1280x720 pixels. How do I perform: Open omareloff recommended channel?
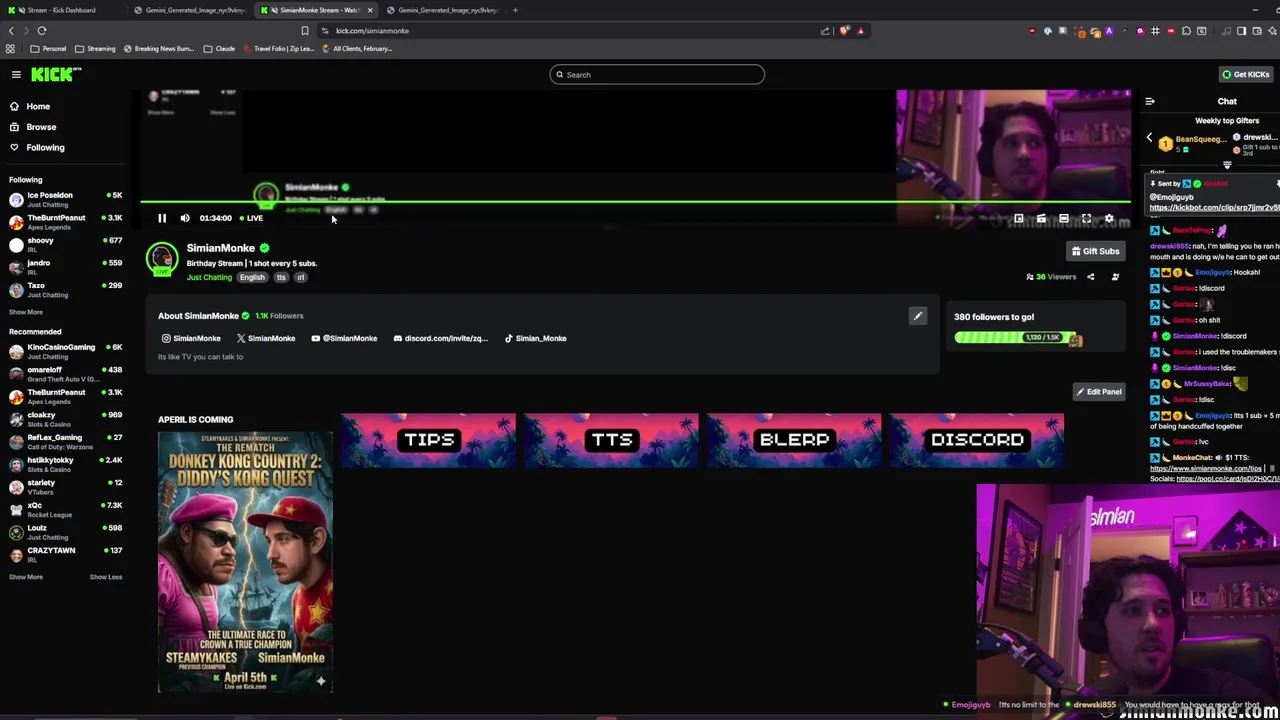65,374
